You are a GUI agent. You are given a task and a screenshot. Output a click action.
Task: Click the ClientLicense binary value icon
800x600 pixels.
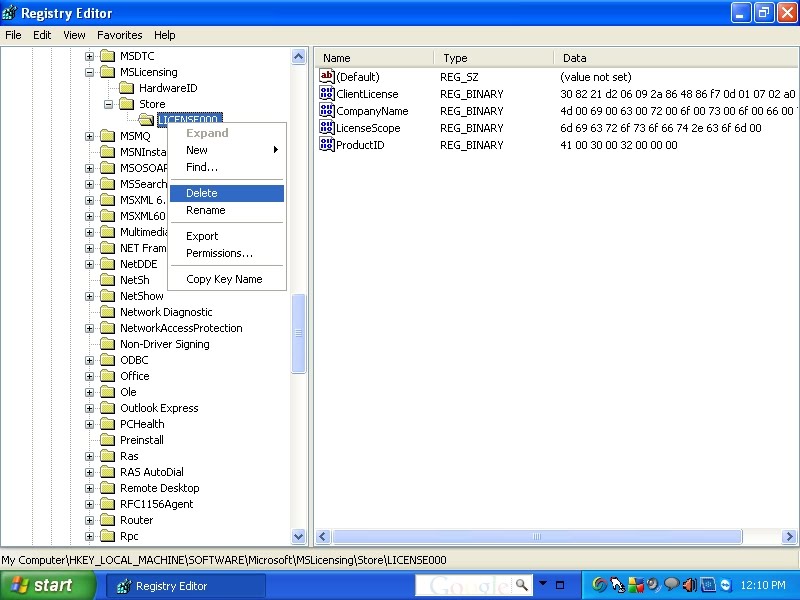point(327,93)
